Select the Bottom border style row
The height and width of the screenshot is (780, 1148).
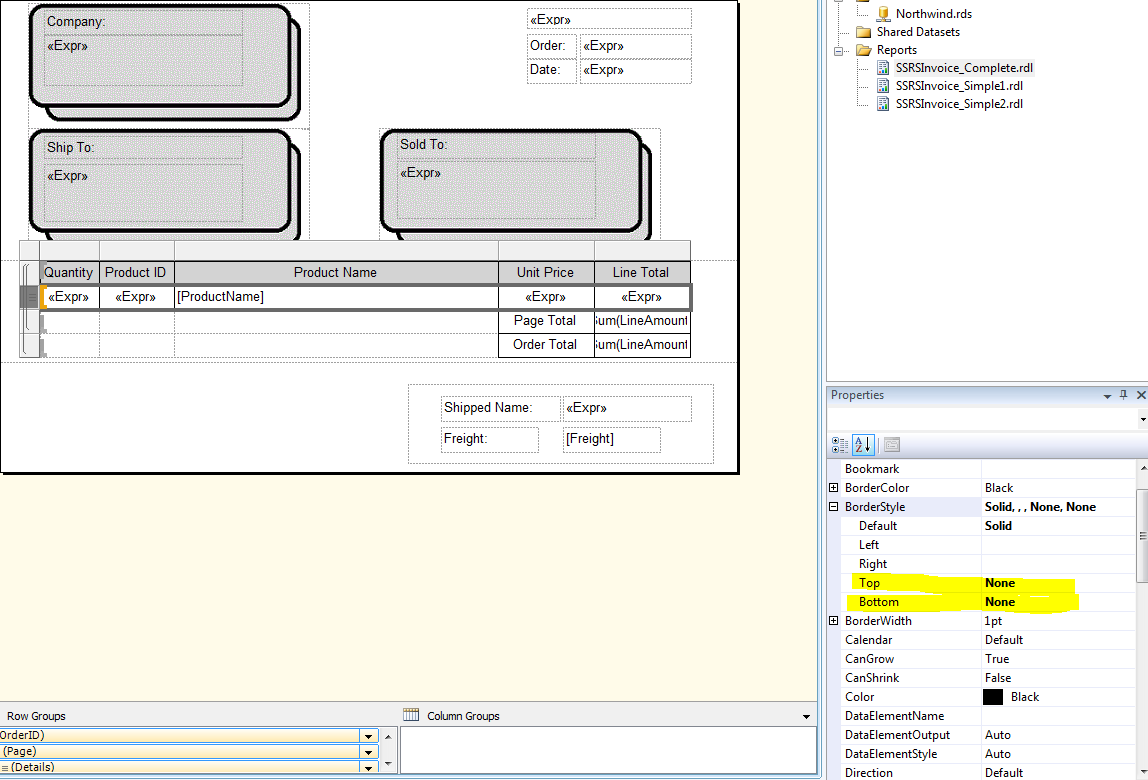pos(877,601)
